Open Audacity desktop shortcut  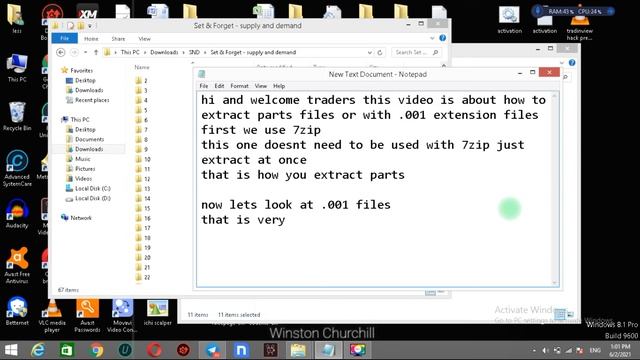17,213
